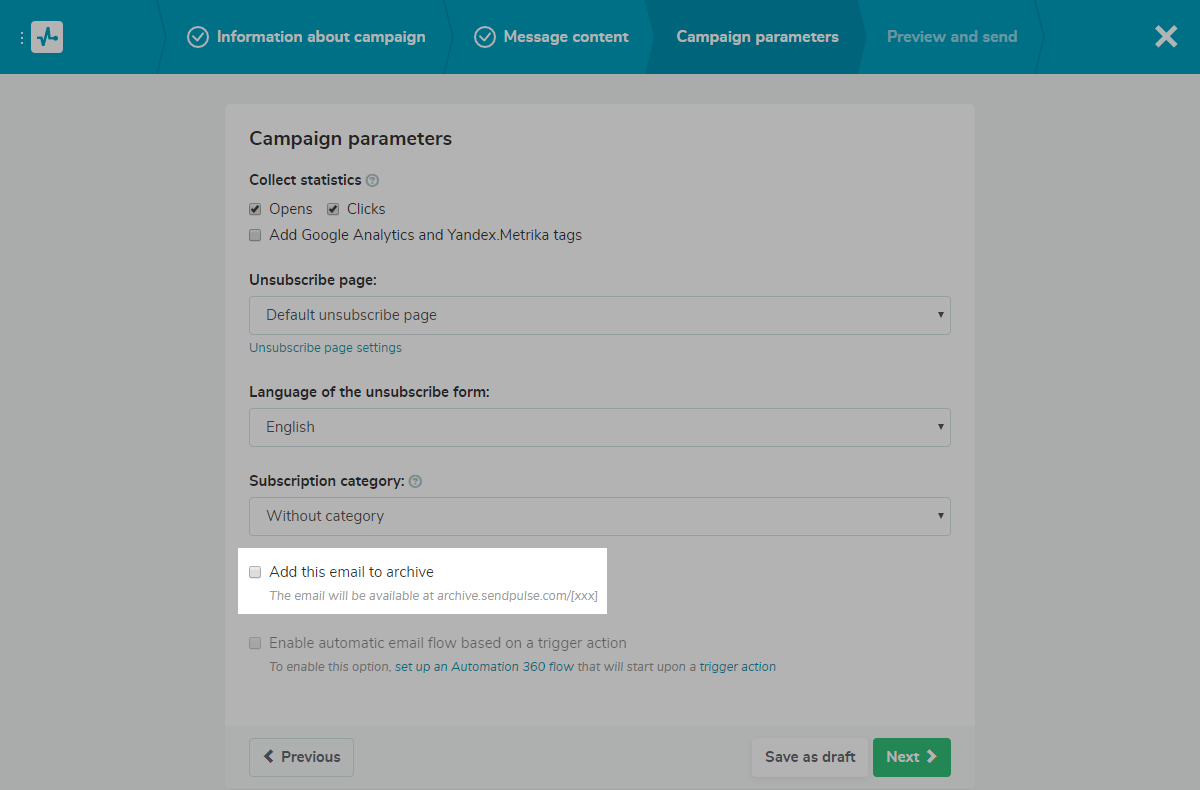Go to Preview and send step
Screen dimensions: 1200x790
(x=951, y=37)
